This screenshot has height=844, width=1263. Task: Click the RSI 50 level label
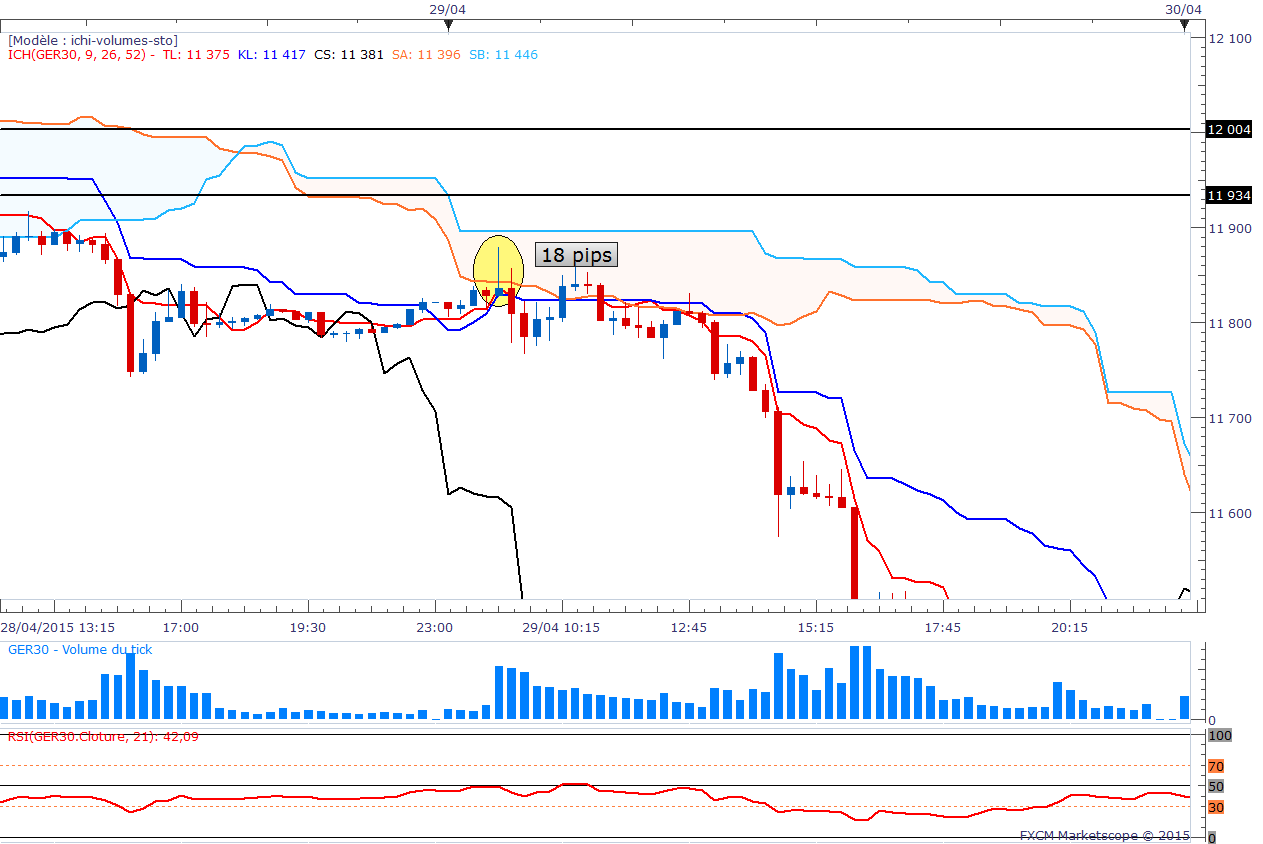point(1216,786)
